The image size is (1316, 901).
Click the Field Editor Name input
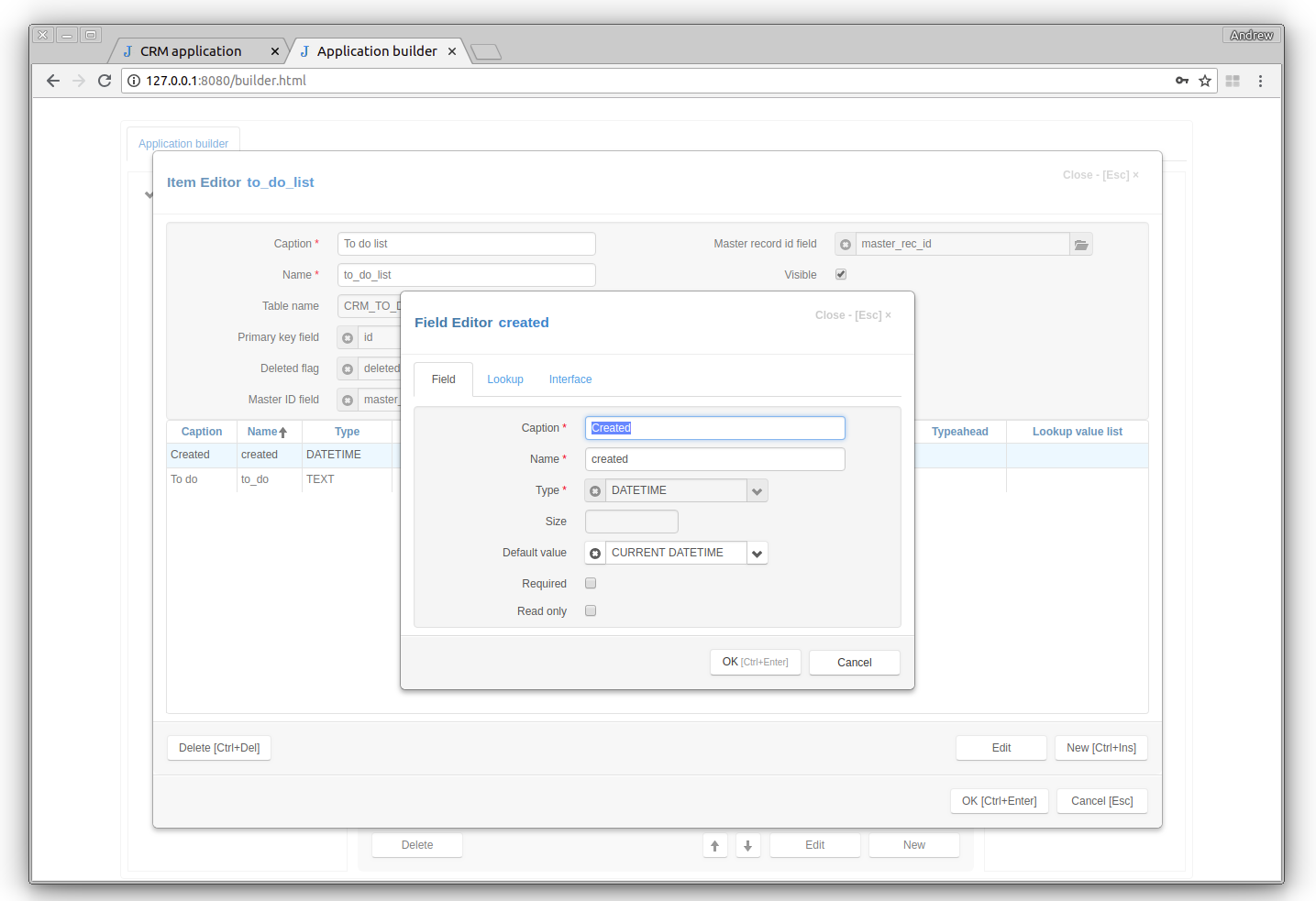[x=715, y=459]
